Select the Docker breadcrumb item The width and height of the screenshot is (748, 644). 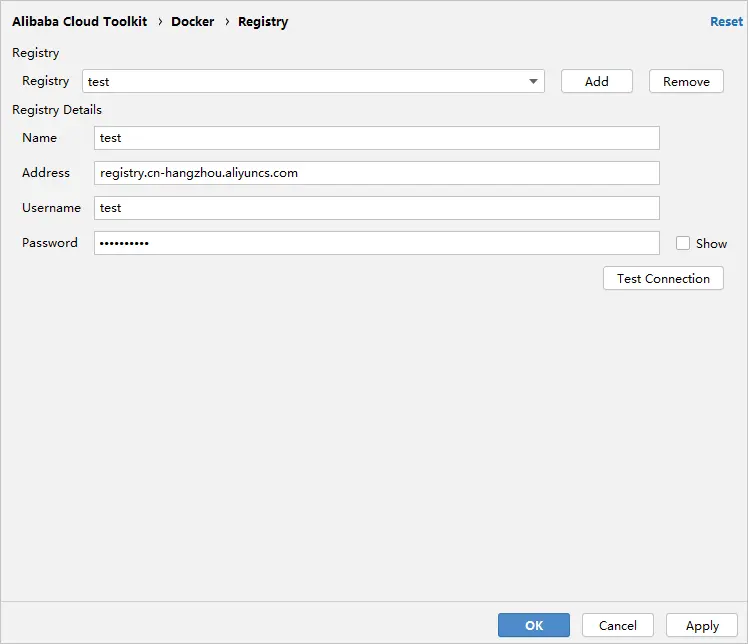[193, 21]
